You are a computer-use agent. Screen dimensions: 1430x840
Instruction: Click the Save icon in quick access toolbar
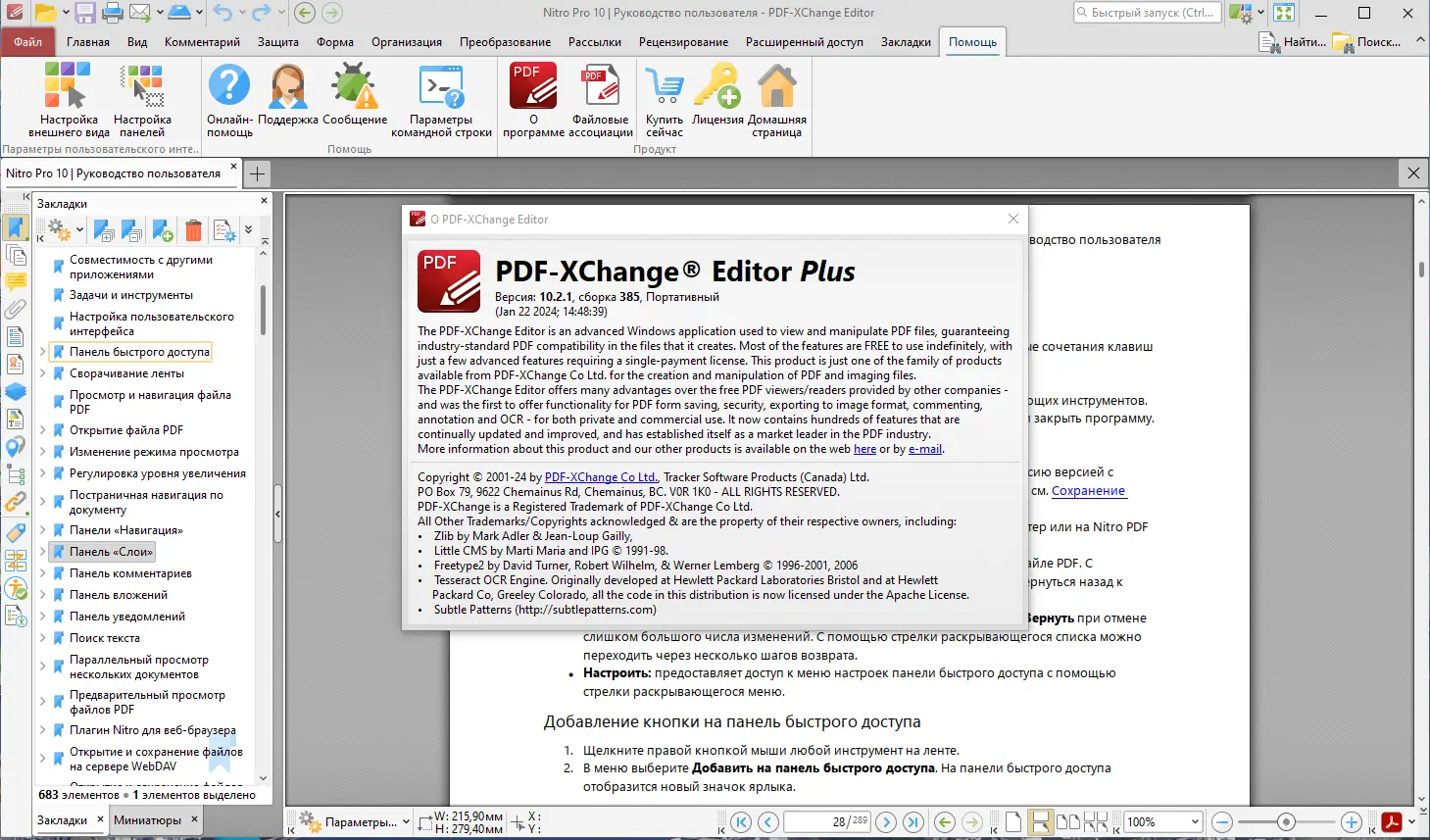pos(85,13)
